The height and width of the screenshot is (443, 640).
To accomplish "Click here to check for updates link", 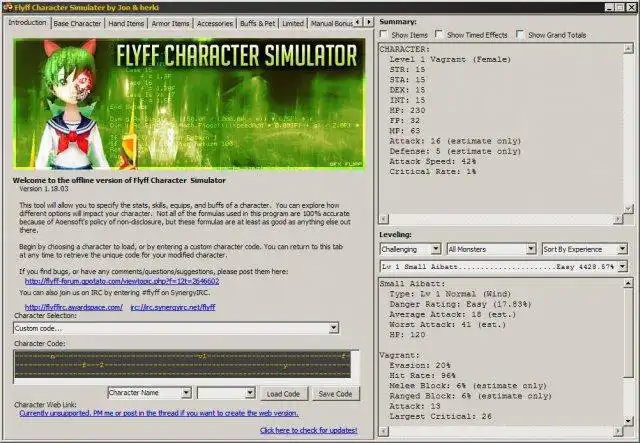I will click(x=309, y=430).
